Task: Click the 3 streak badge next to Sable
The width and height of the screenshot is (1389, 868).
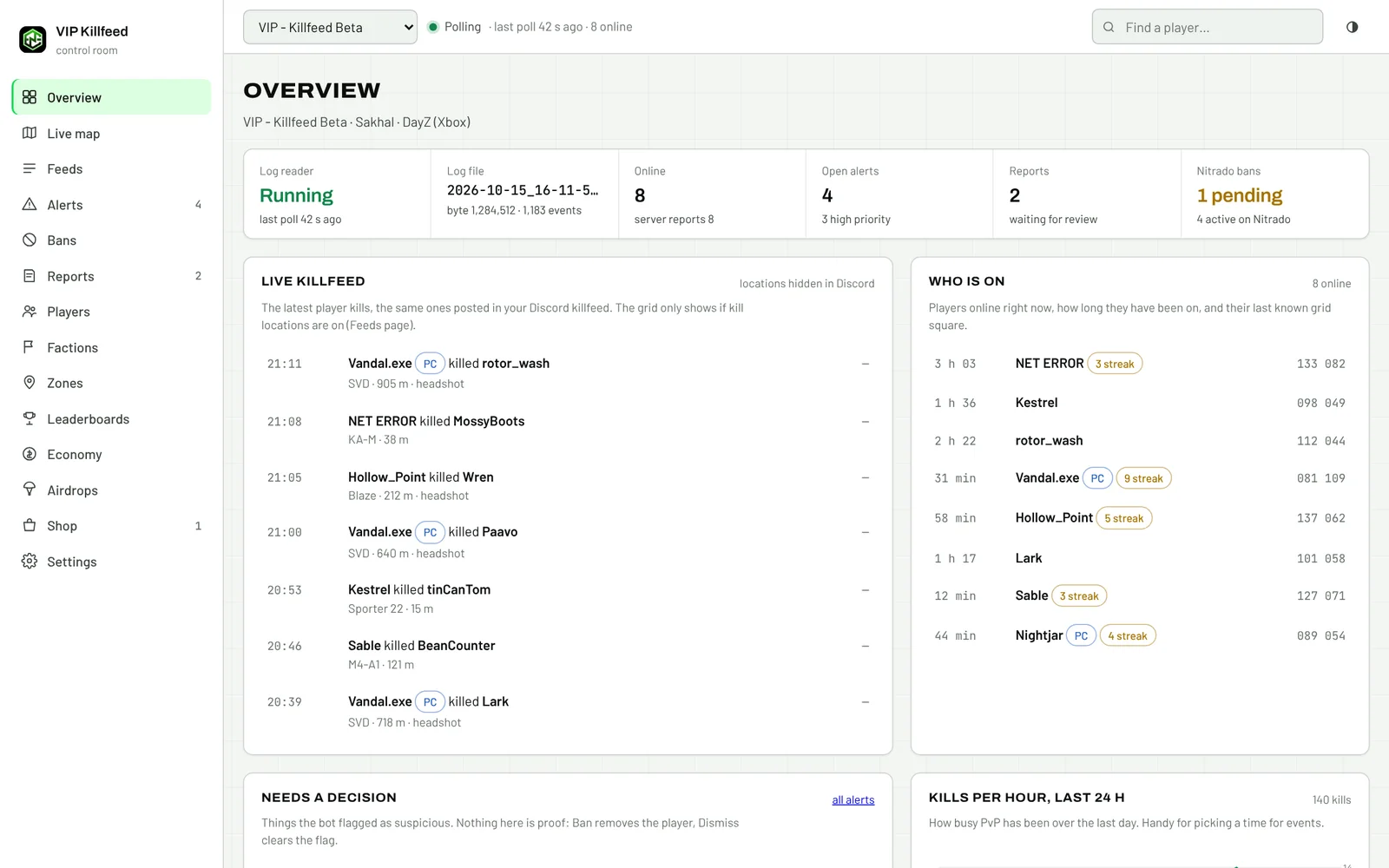Action: pyautogui.click(x=1079, y=595)
